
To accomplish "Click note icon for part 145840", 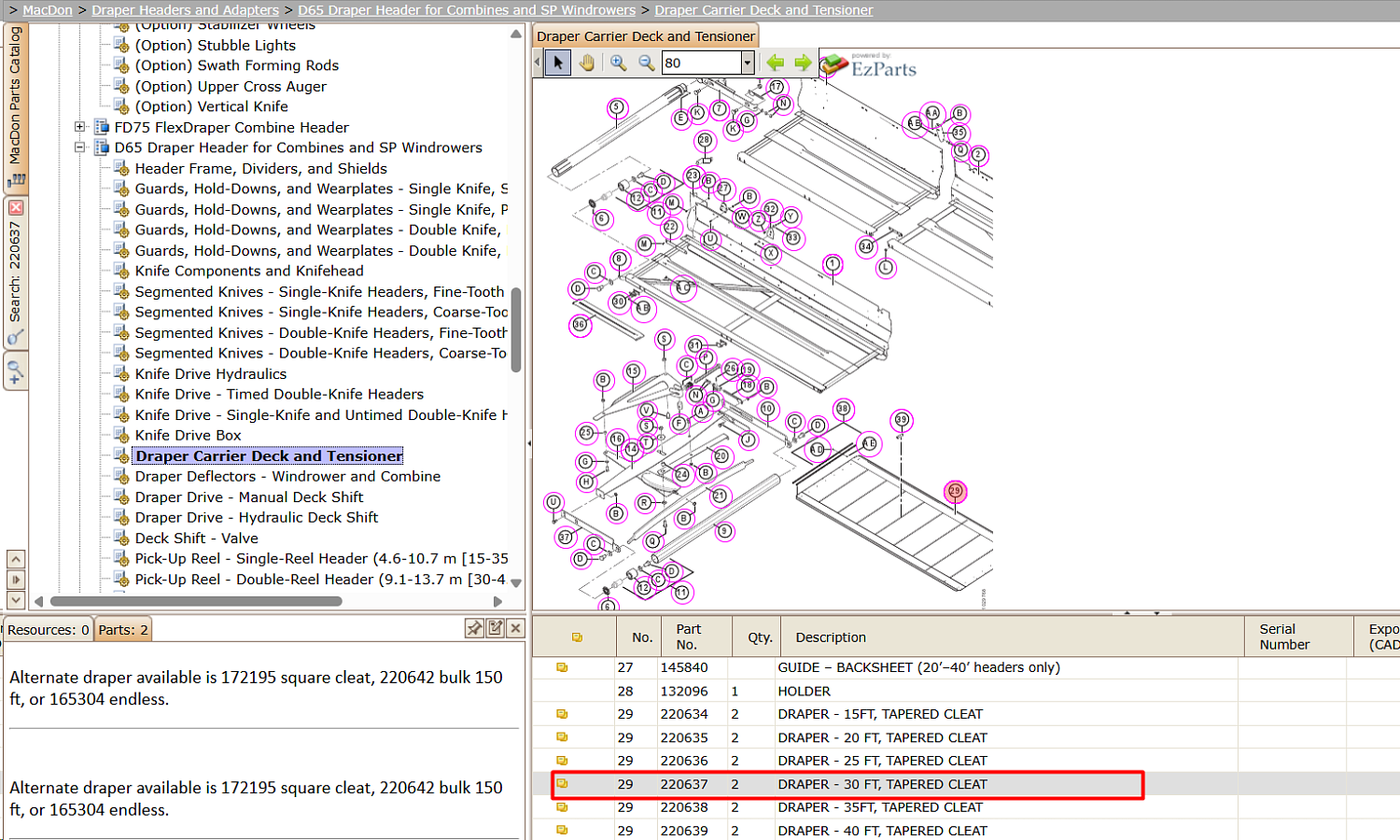I will tap(562, 667).
